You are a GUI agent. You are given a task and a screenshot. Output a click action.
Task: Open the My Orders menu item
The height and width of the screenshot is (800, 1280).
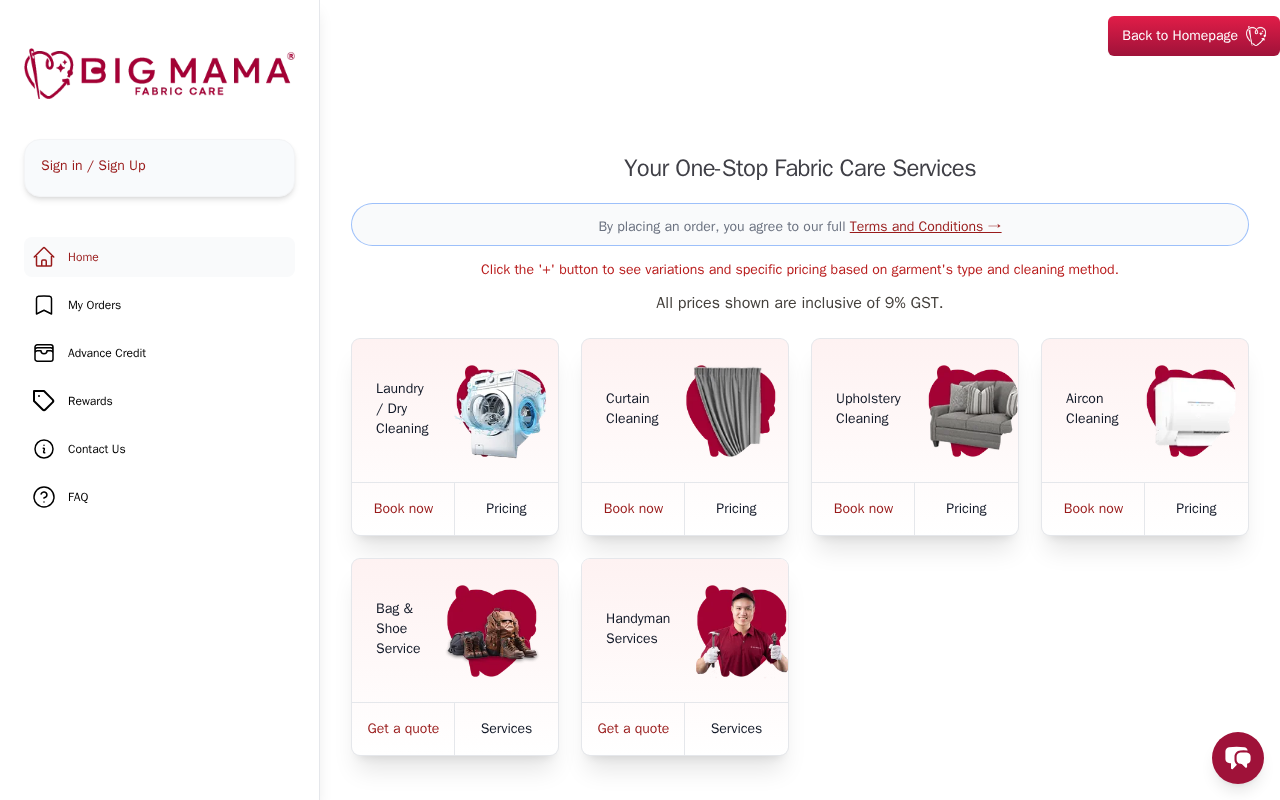pos(94,305)
